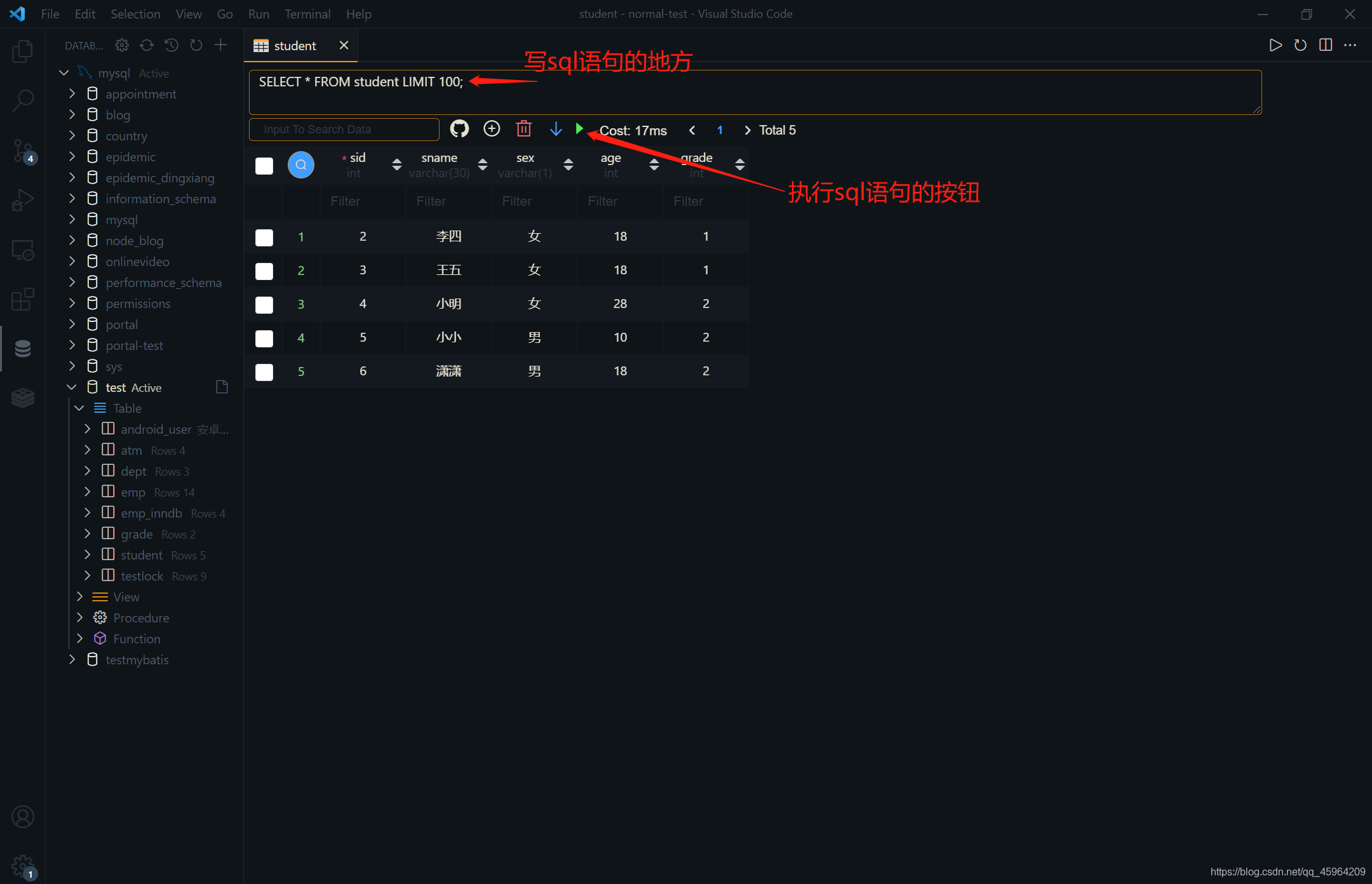Collapse the test Active database
Viewport: 1372px width, 884px height.
[x=72, y=387]
